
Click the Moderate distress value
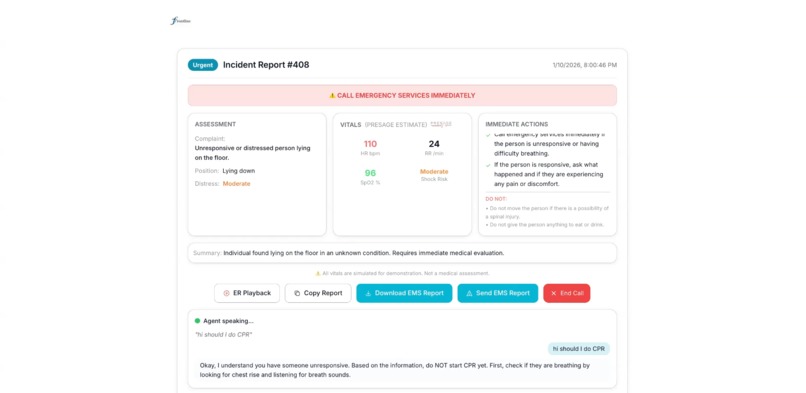tap(236, 183)
